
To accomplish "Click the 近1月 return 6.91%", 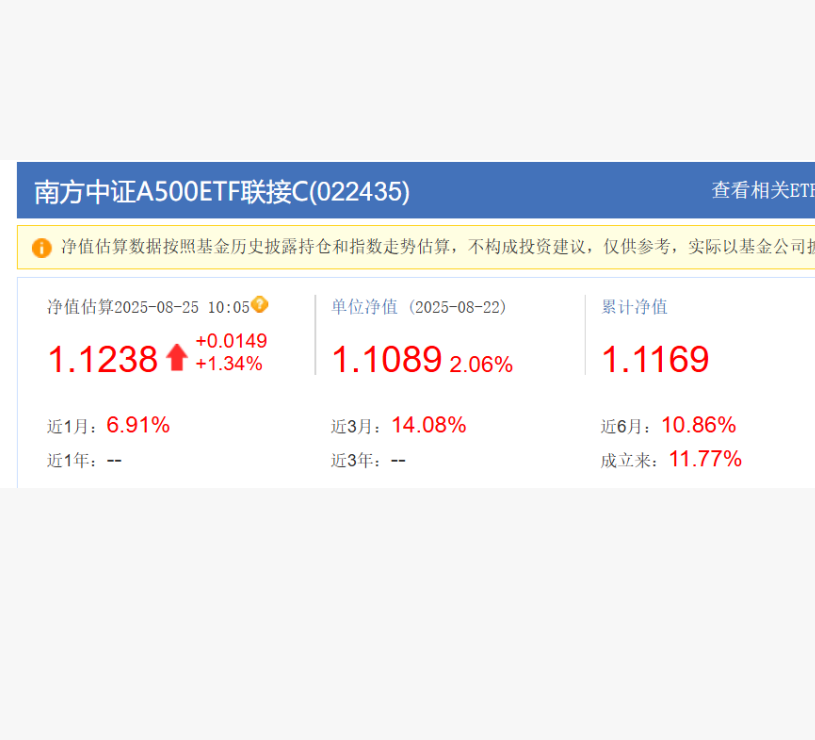I will point(138,425).
